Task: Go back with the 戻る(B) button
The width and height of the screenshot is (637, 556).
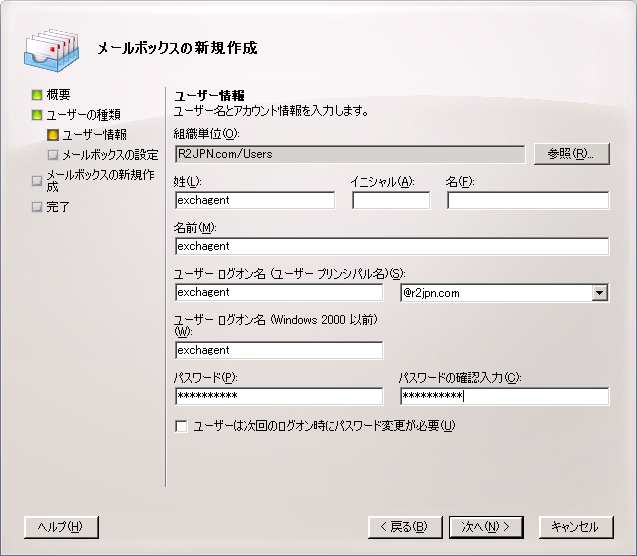Action: [405, 527]
